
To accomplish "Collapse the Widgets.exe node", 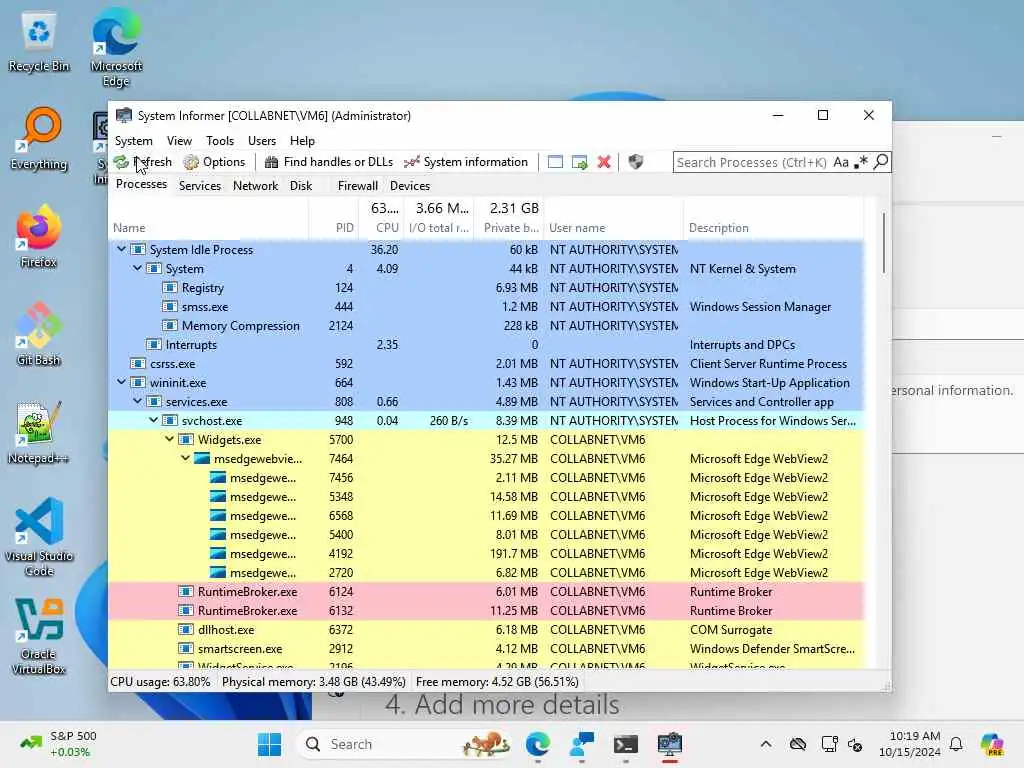I will click(x=169, y=438).
